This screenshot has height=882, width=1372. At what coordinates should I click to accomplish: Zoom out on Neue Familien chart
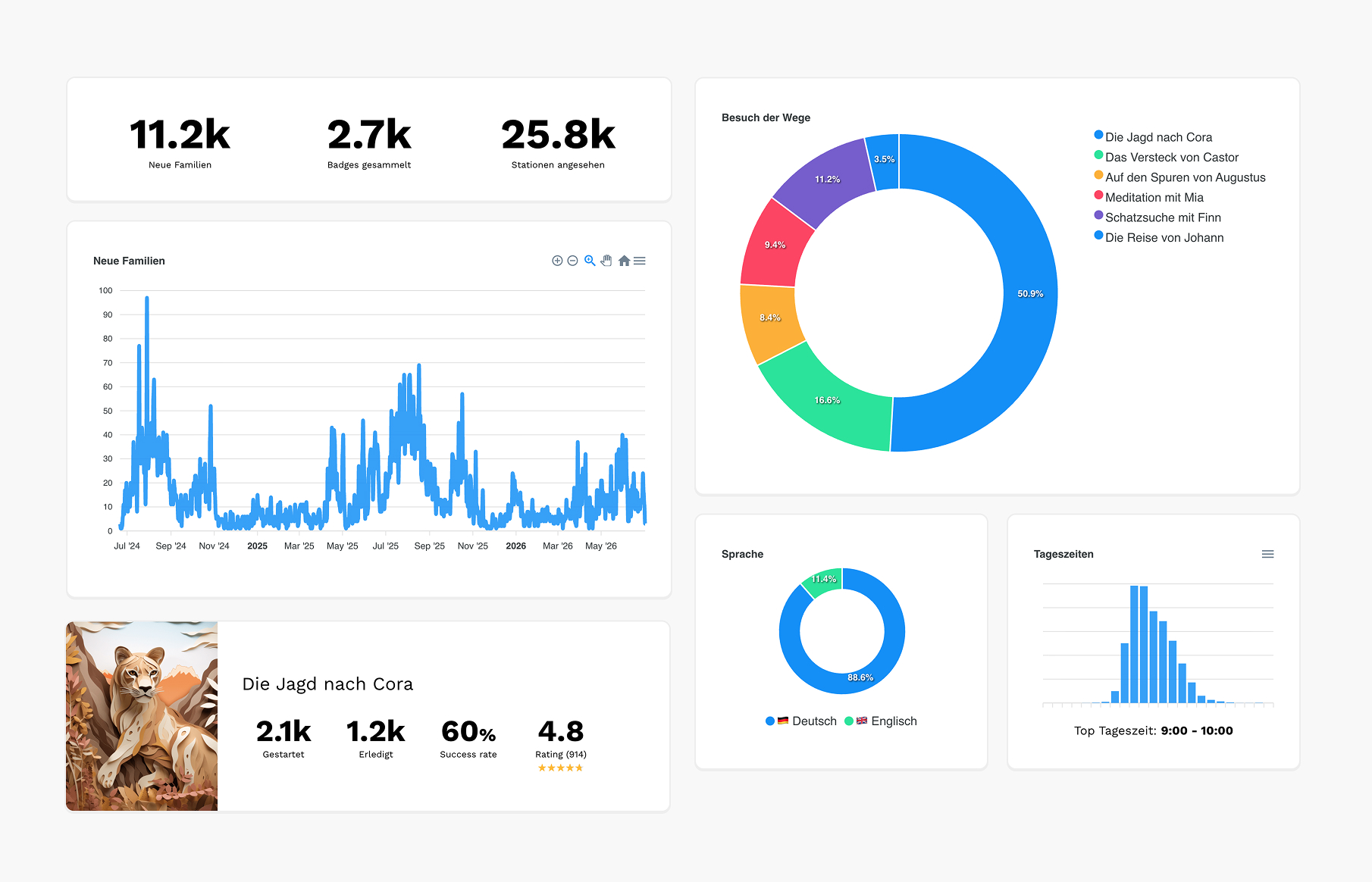(573, 261)
